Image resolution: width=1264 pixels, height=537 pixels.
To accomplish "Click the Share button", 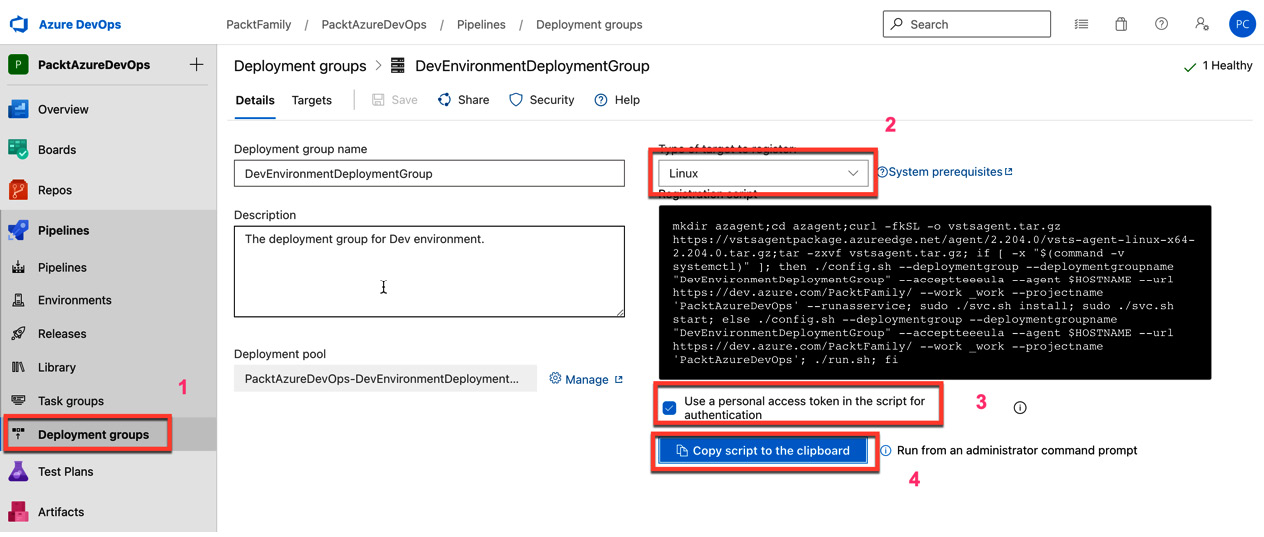I will (x=464, y=100).
